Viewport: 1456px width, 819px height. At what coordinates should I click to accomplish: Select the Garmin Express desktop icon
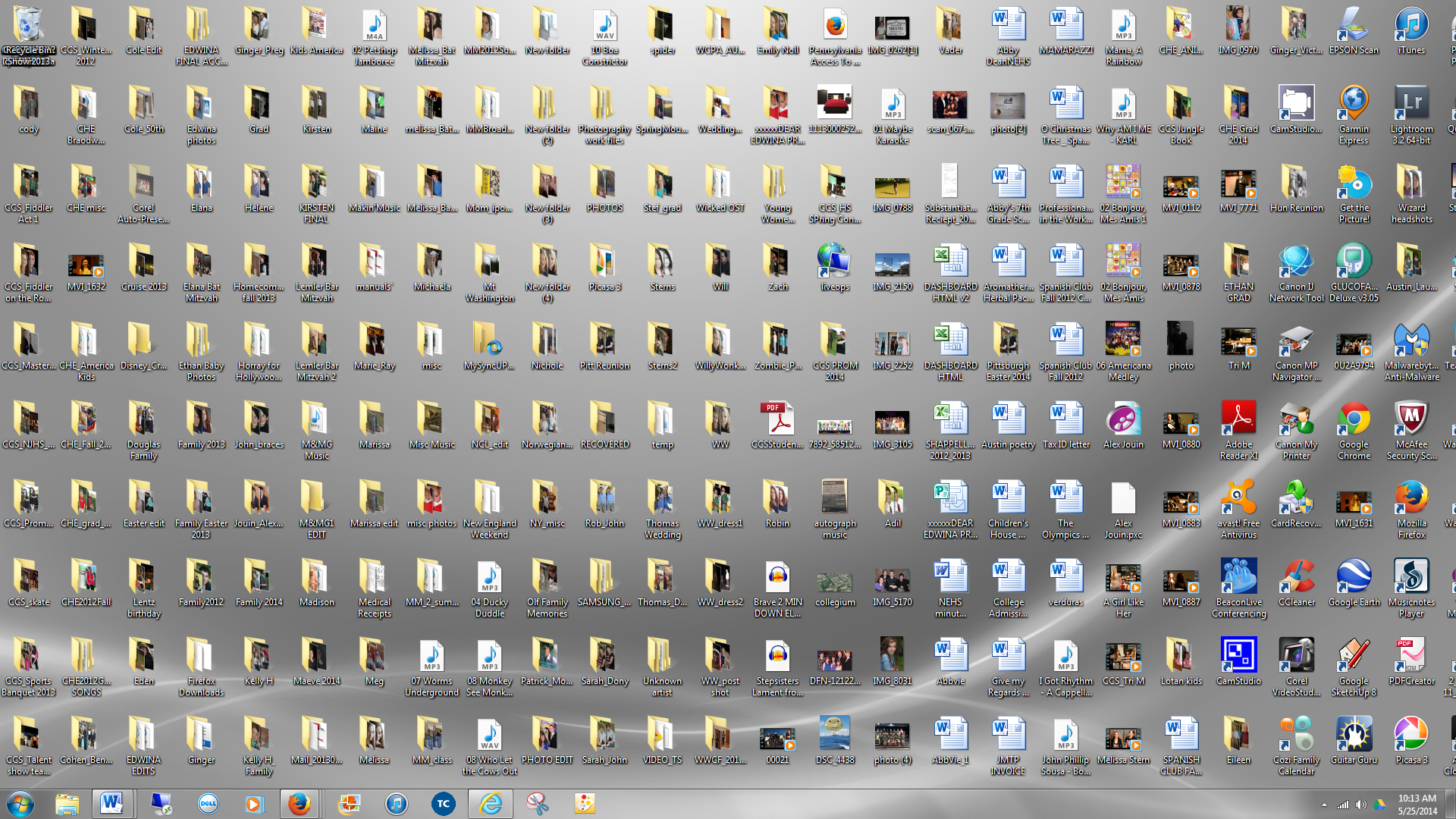click(1354, 105)
